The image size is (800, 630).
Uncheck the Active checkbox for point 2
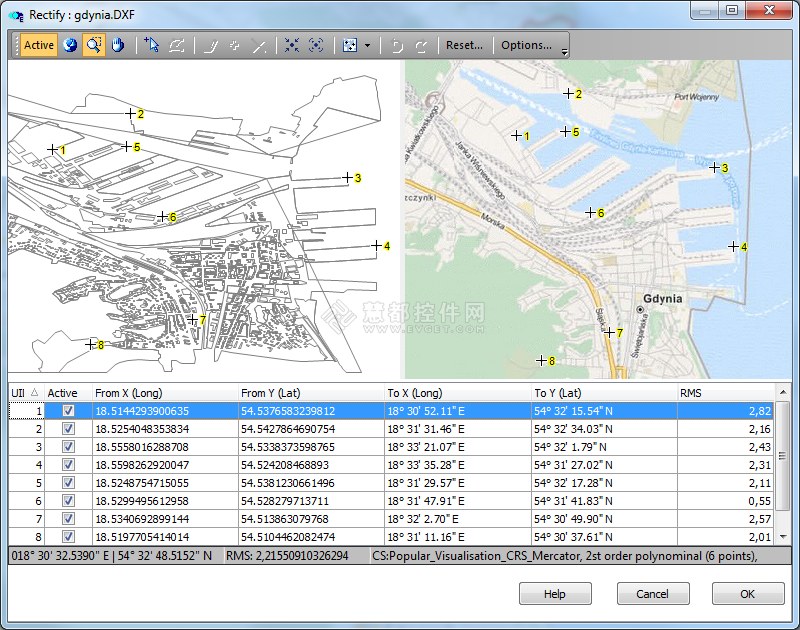pos(68,429)
